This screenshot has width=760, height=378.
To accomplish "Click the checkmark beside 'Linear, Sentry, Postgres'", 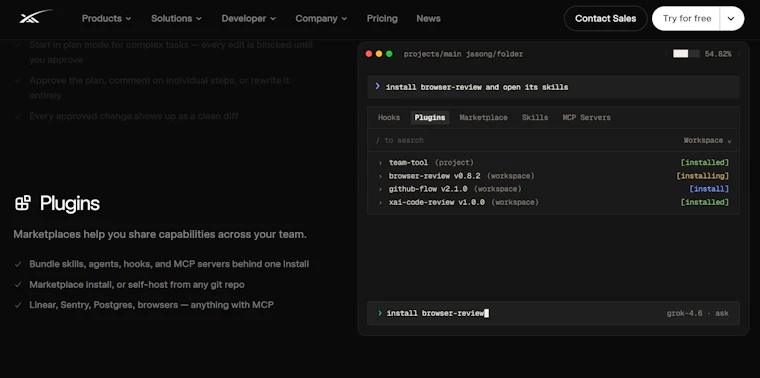I will [18, 305].
